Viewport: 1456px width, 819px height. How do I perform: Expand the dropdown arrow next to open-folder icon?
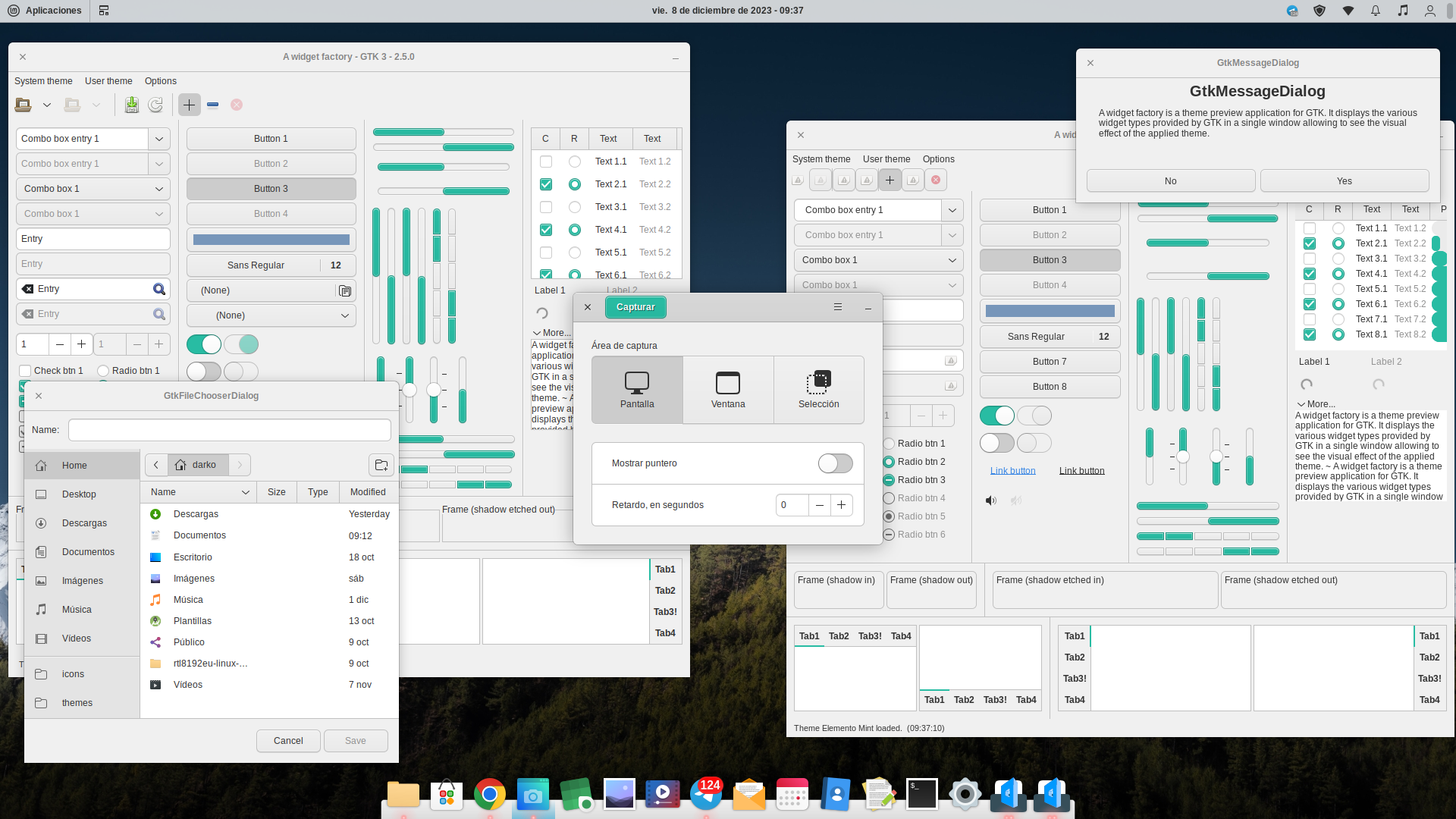click(47, 105)
